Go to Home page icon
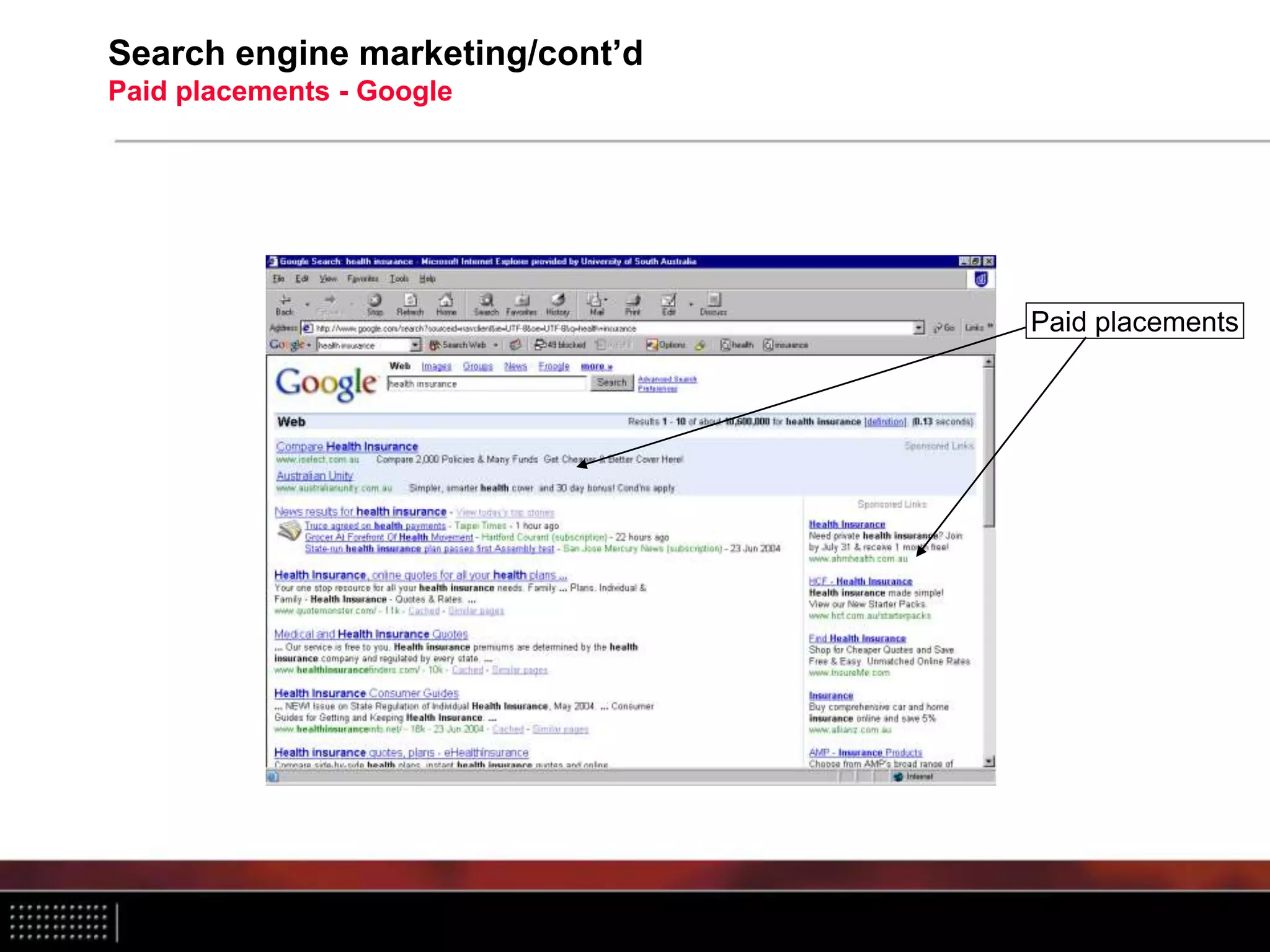 [x=446, y=304]
